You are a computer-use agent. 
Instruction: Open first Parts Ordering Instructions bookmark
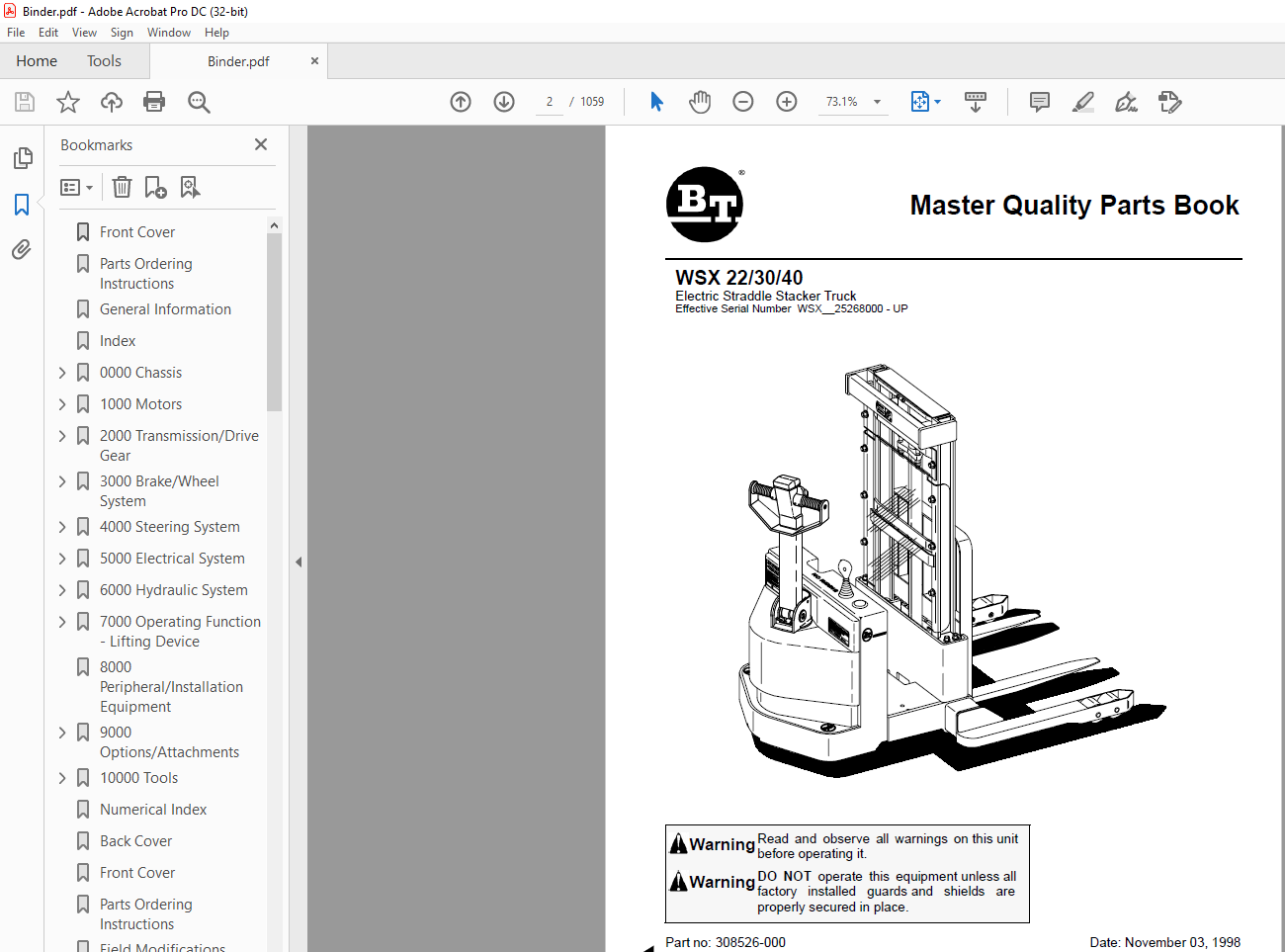coord(145,274)
